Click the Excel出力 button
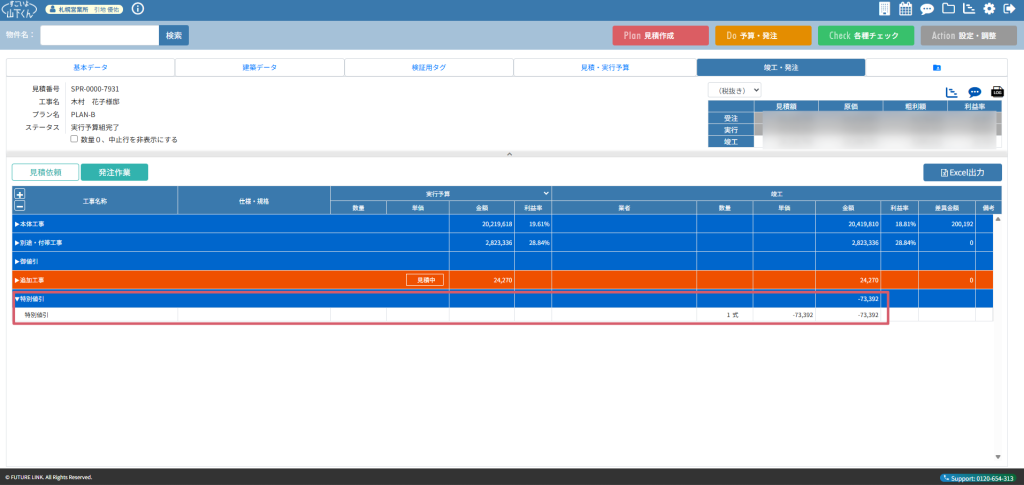Screen dimensions: 1024x485 tap(961, 172)
